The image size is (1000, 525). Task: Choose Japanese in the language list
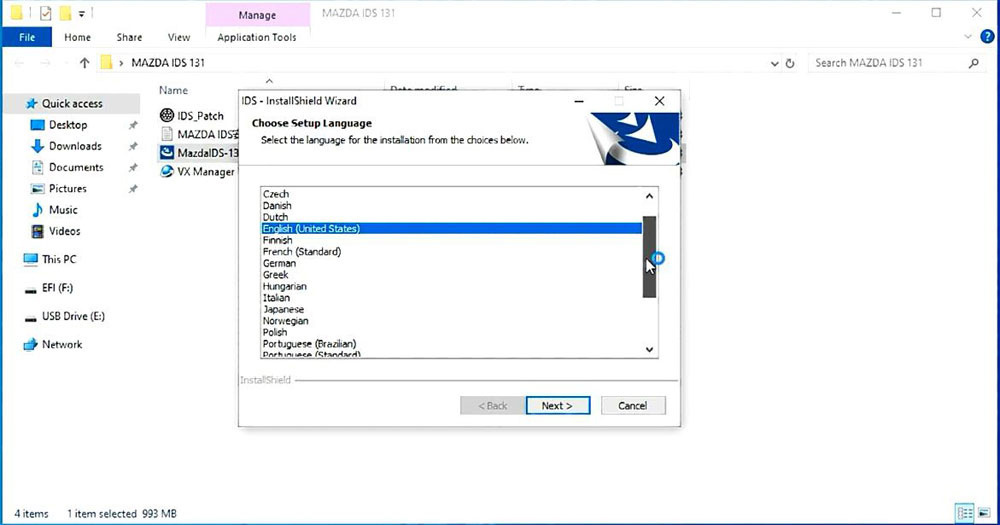click(283, 309)
